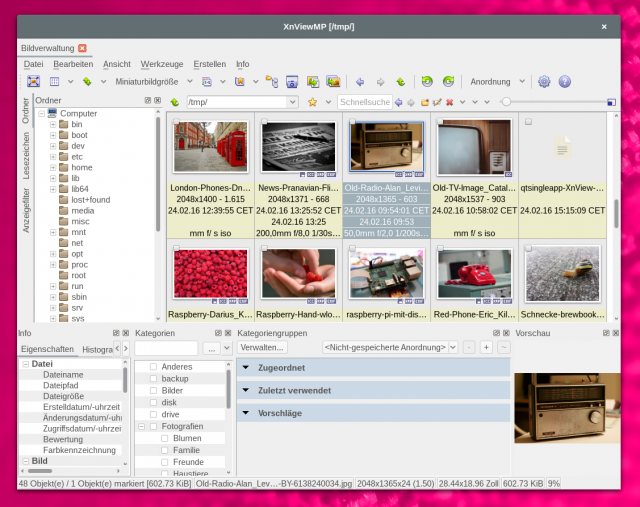Click the folder tree view icon
This screenshot has width=640, height=507.
[271, 82]
